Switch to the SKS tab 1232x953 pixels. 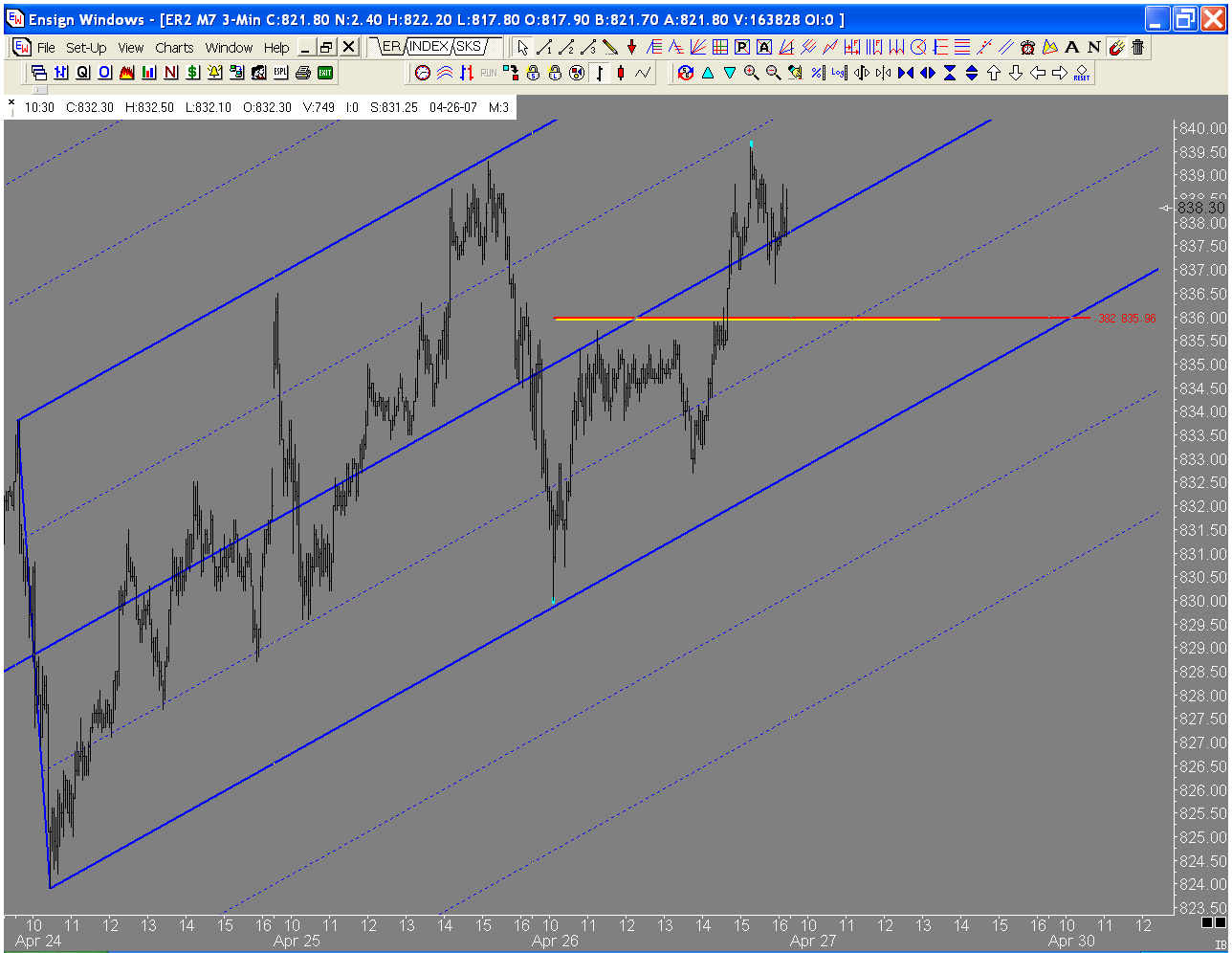(x=469, y=46)
